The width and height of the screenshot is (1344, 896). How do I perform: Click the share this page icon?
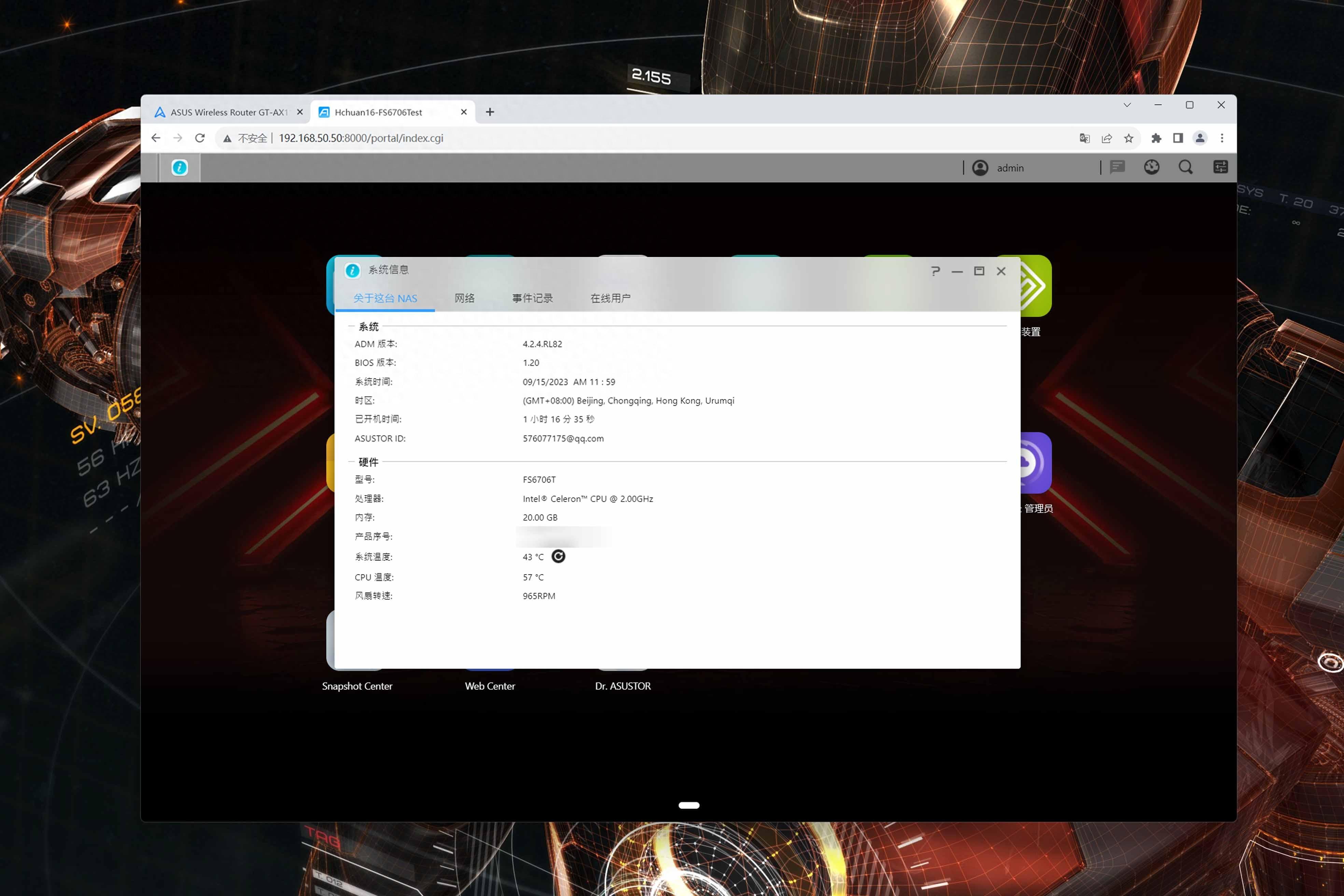[1107, 138]
